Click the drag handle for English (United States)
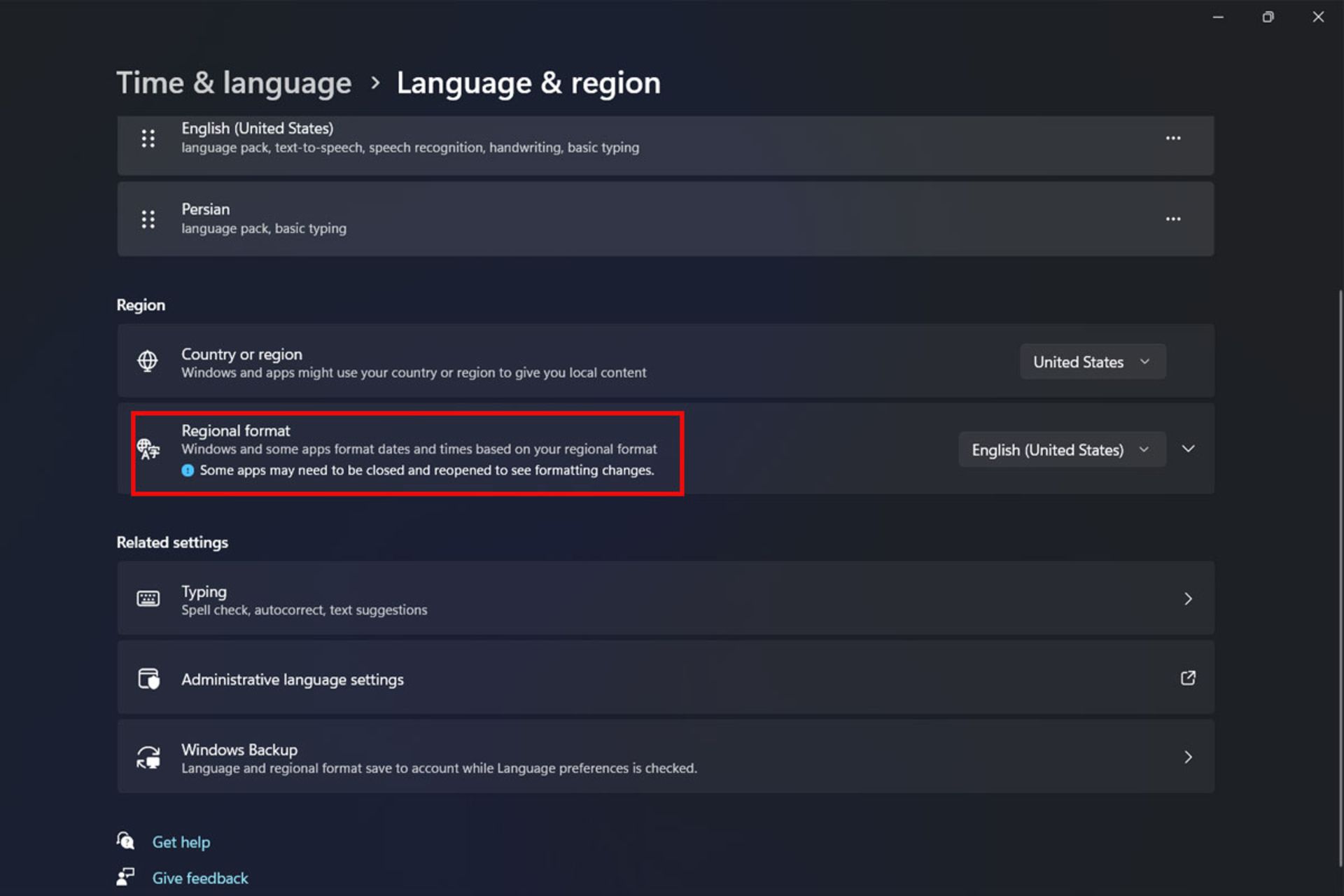 coord(148,139)
